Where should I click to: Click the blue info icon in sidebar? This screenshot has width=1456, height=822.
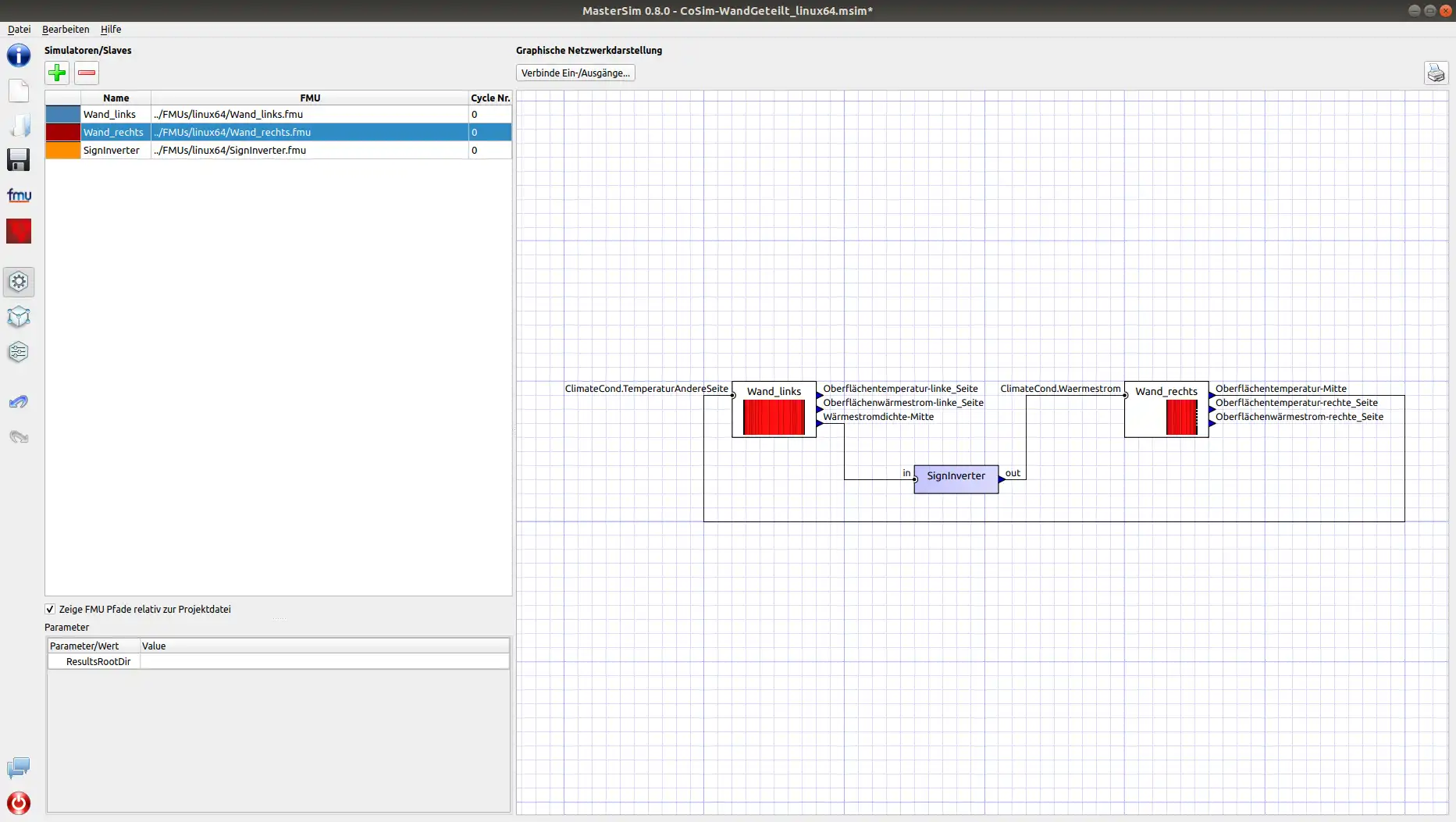[19, 55]
